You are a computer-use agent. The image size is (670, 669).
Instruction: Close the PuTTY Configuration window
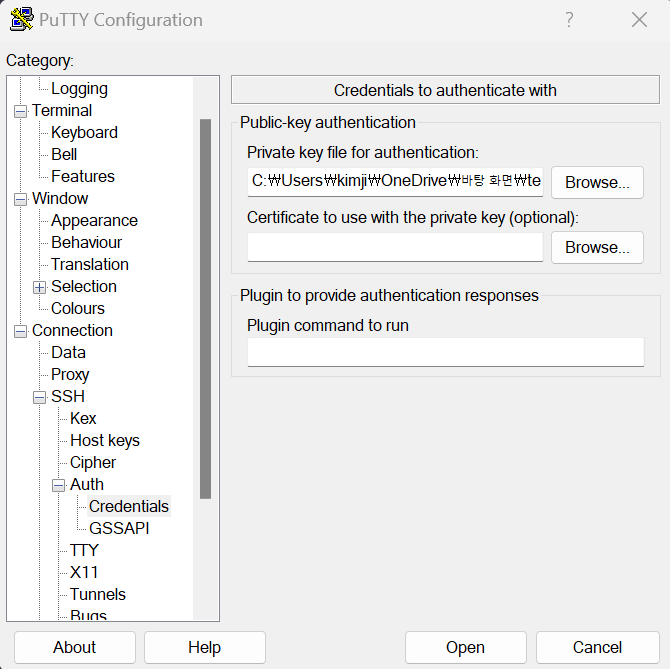[x=639, y=20]
